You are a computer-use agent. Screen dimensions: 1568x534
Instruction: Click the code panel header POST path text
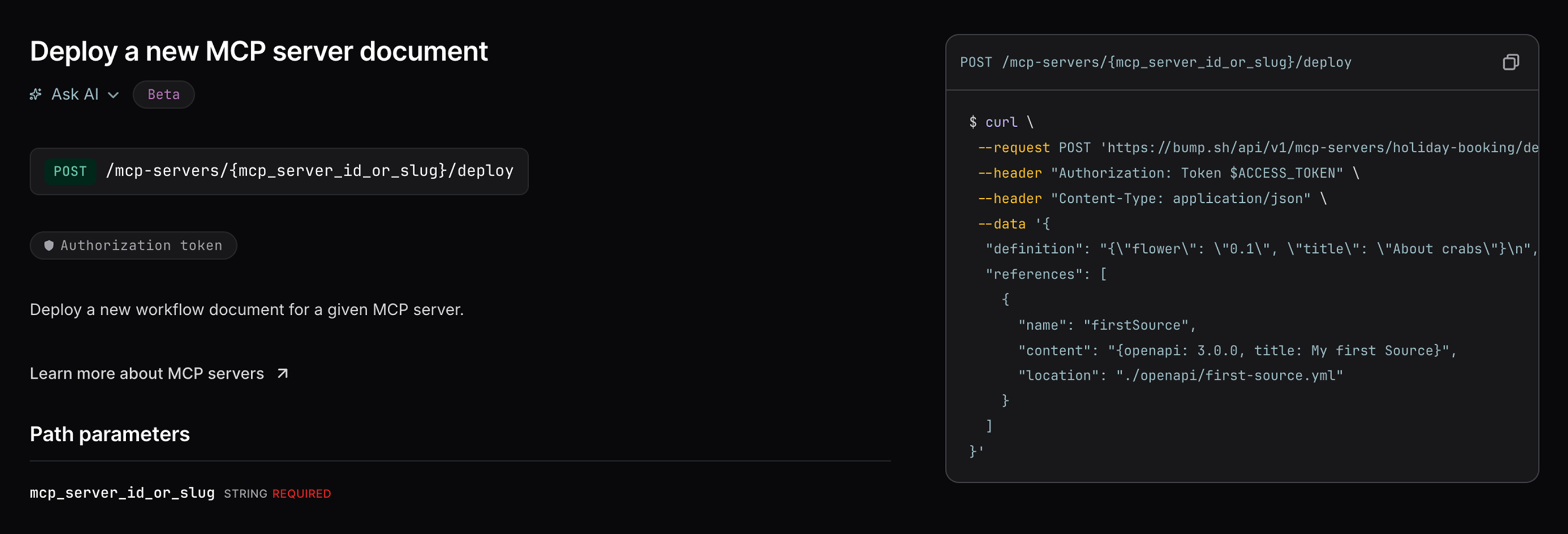point(1155,62)
